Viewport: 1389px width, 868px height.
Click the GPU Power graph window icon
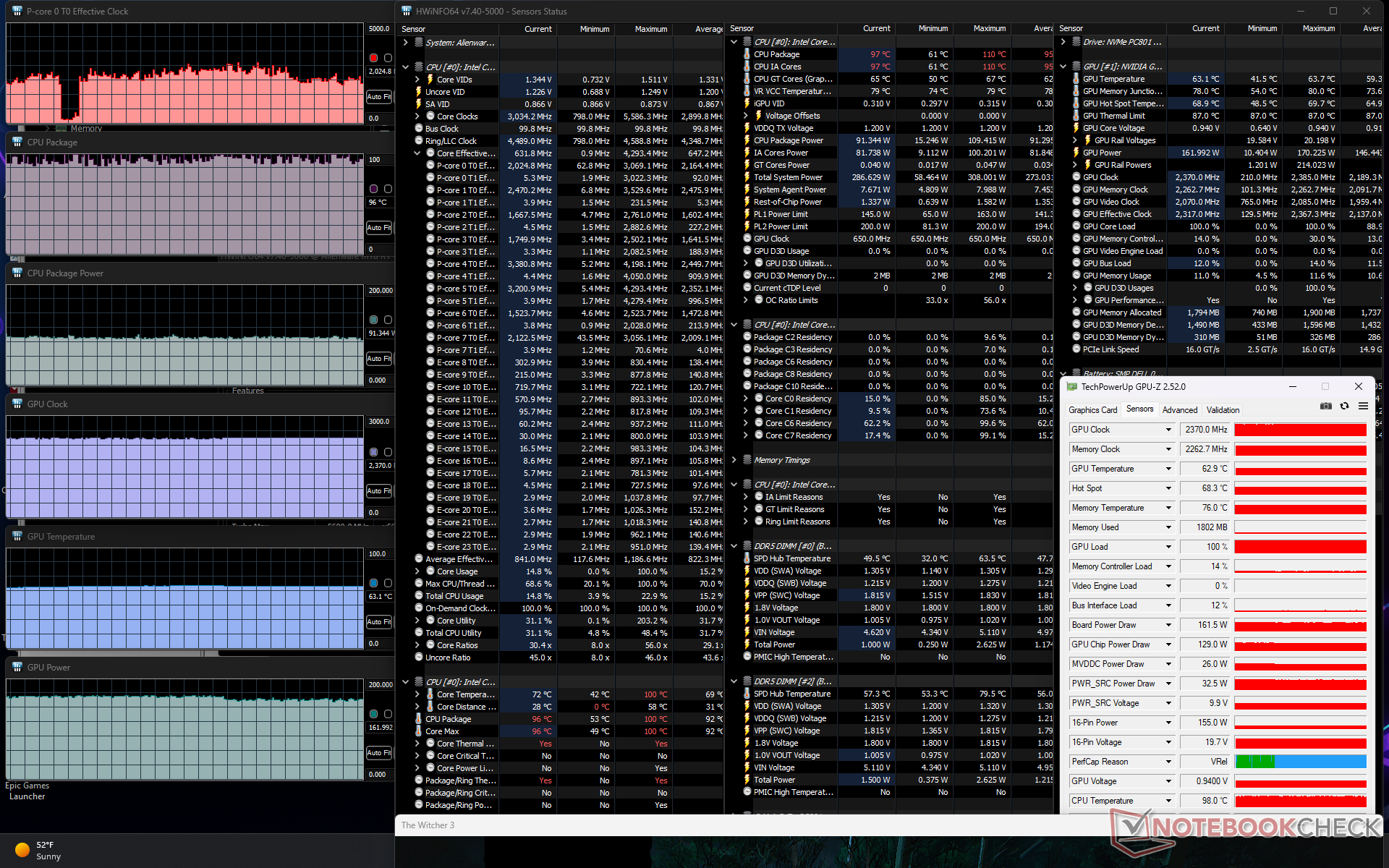click(x=17, y=667)
